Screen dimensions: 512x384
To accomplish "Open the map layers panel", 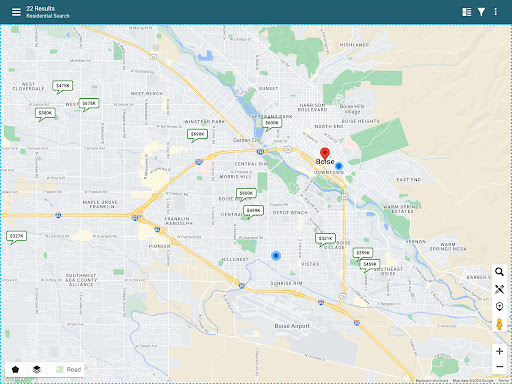I will tap(37, 369).
